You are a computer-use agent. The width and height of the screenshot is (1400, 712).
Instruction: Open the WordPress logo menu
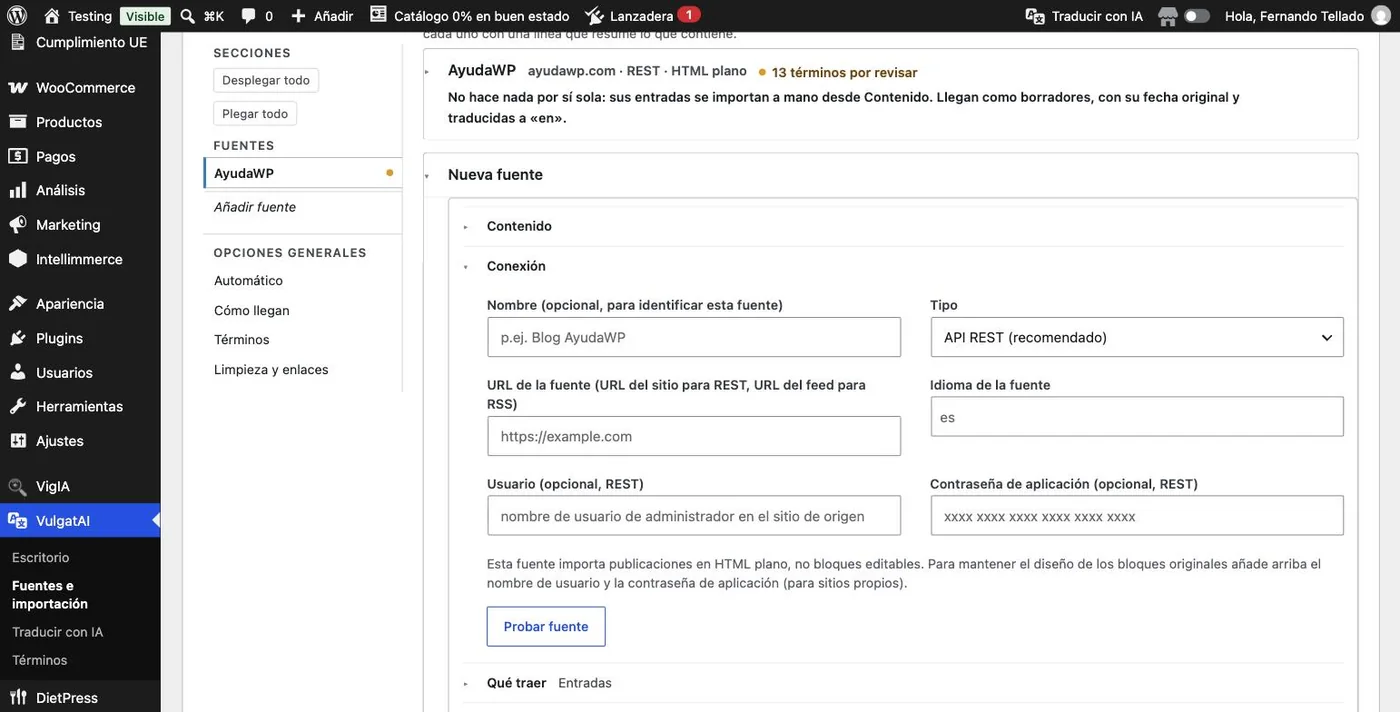(17, 16)
